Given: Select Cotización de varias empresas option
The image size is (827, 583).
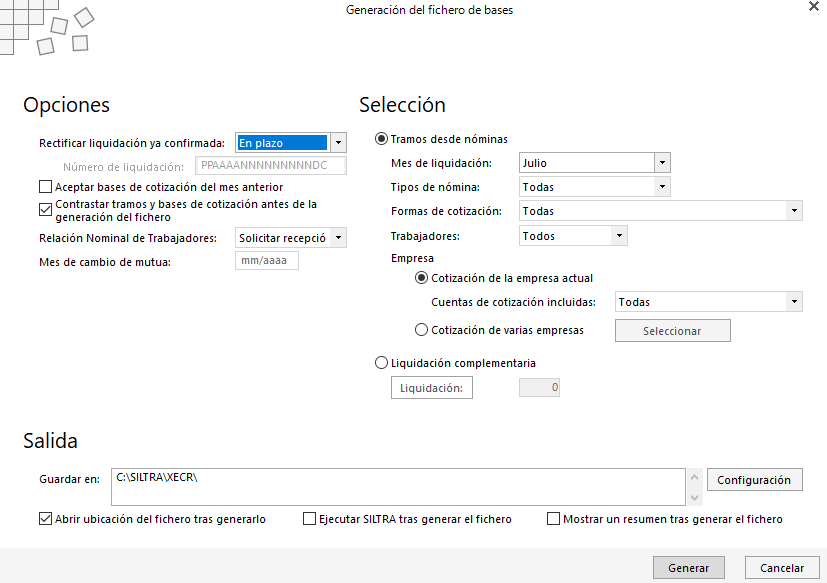Looking at the screenshot, I should 421,330.
